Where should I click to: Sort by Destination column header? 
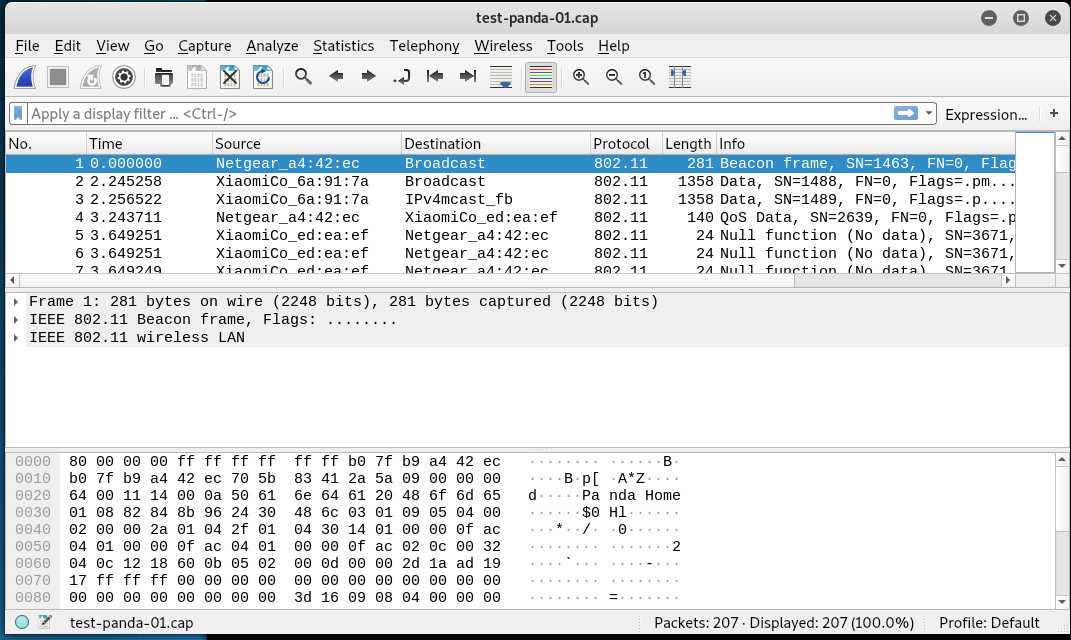pos(496,143)
